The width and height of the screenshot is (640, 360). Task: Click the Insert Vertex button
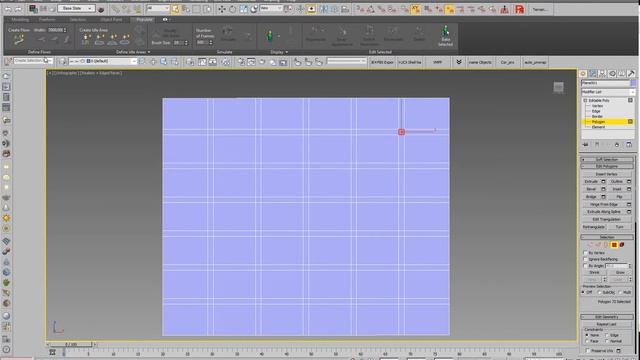point(607,174)
